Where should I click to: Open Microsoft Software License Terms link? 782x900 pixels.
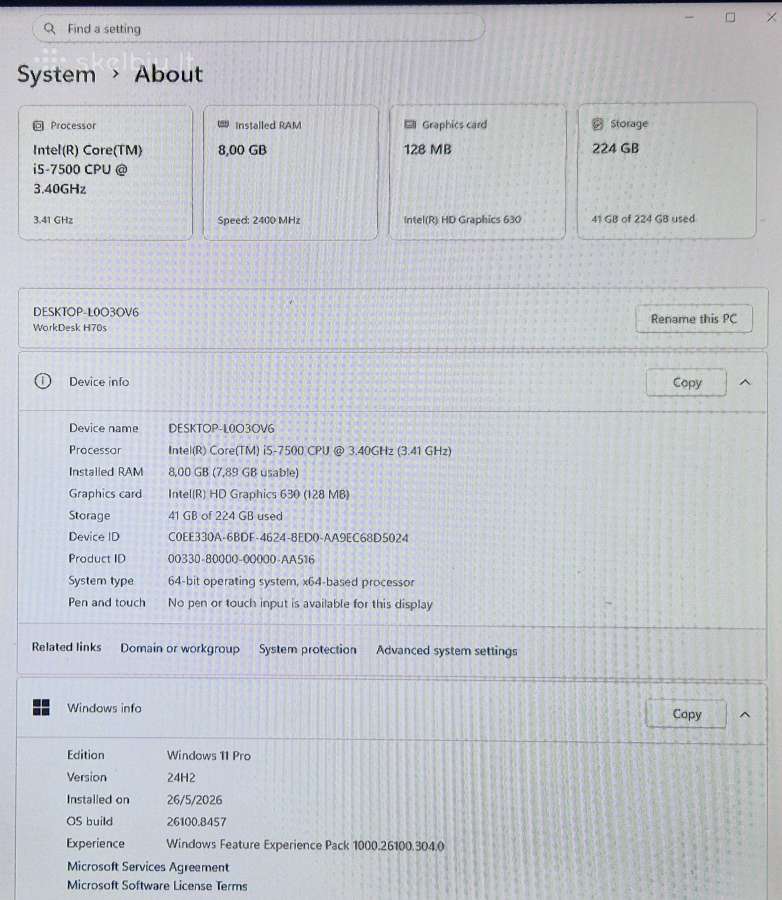pos(157,886)
